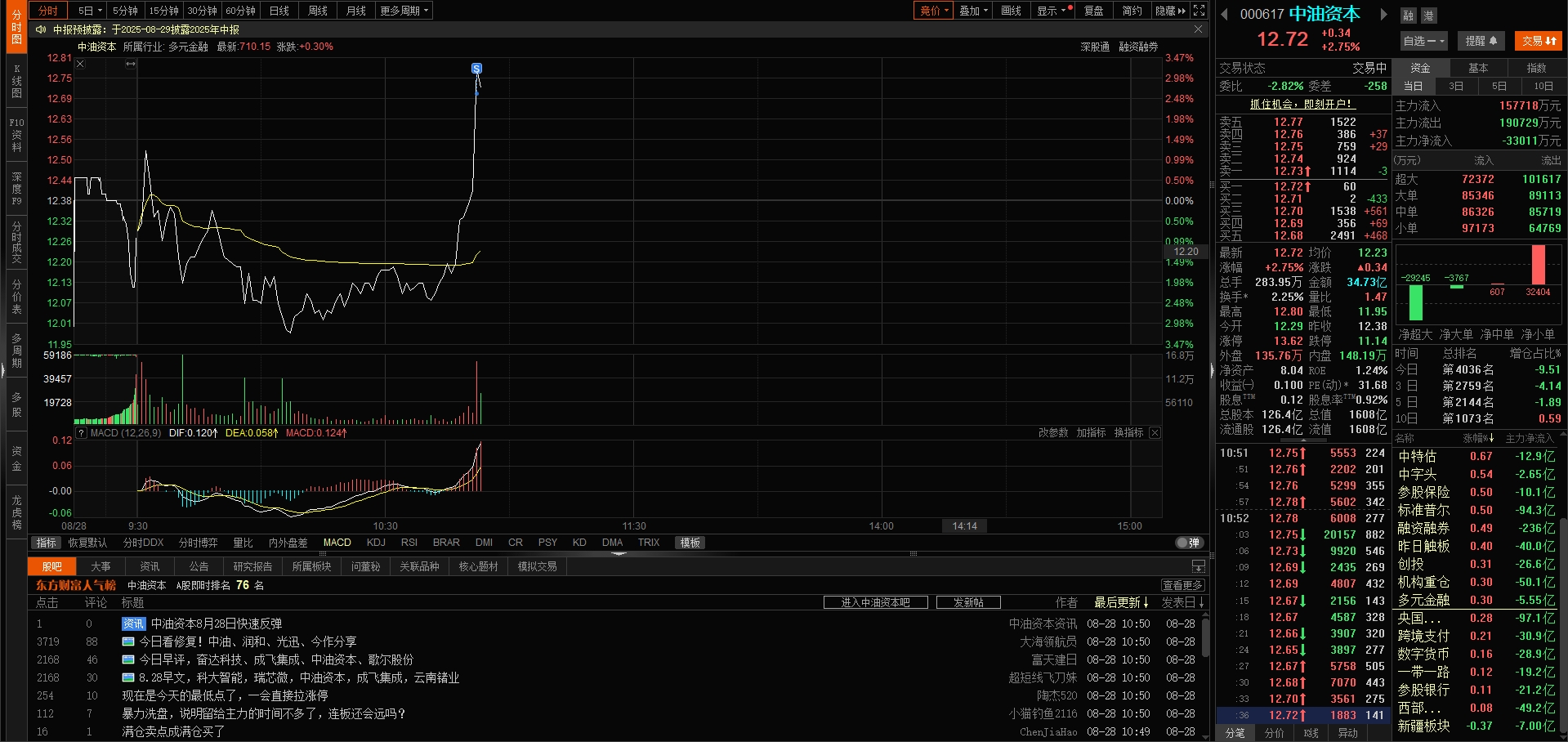
Task: Open 分时成交 in left sidebar
Action: (16, 242)
